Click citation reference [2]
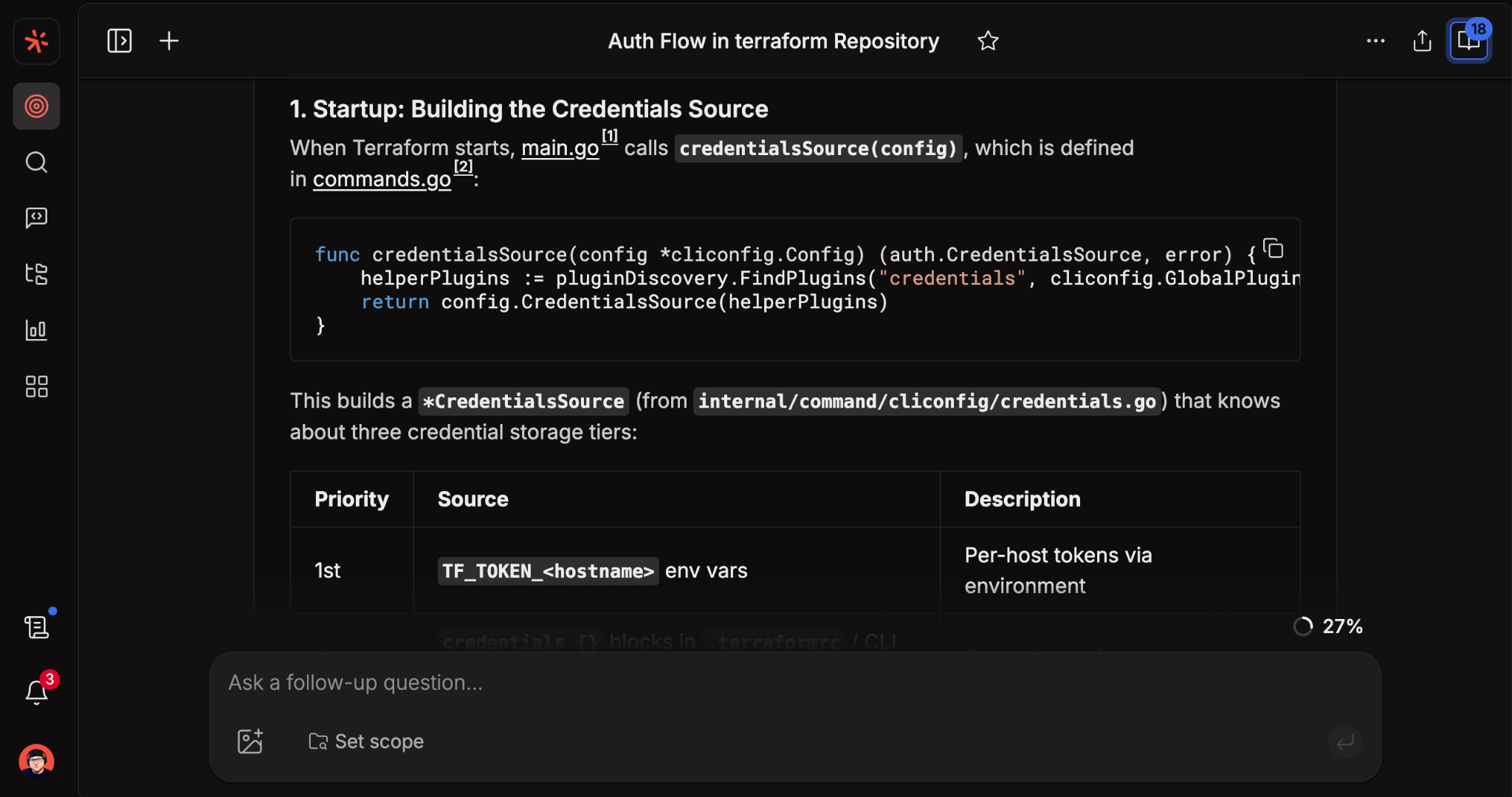1512x797 pixels. (463, 166)
